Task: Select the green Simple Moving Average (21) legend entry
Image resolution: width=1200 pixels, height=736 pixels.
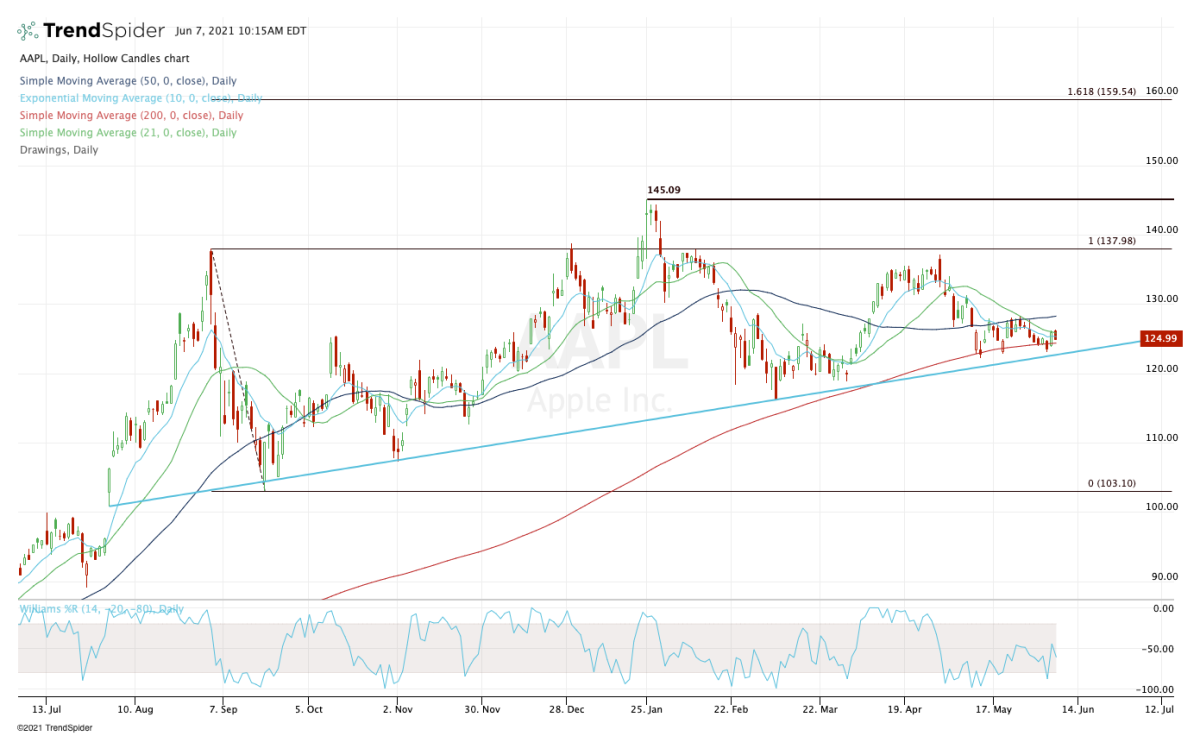Action: coord(128,132)
